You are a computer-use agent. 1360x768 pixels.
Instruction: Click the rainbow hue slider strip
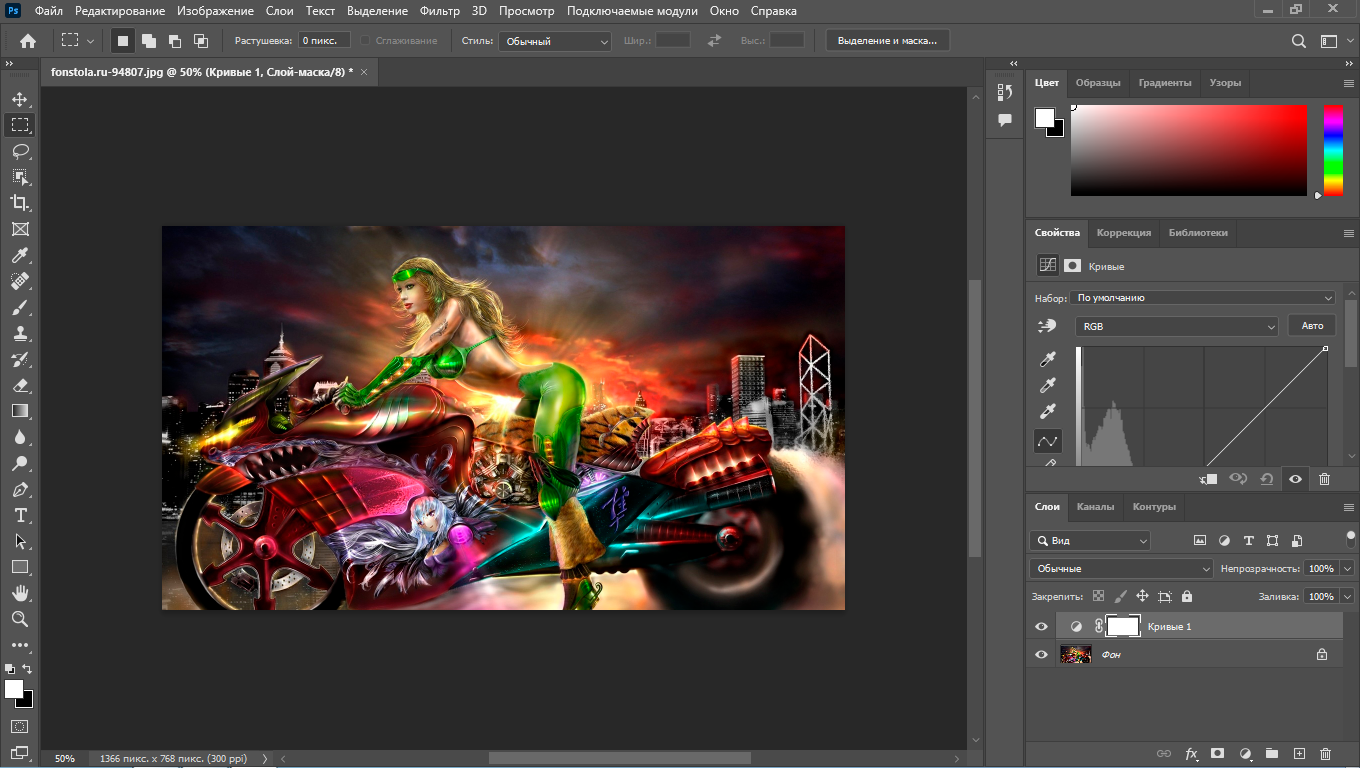pos(1333,150)
